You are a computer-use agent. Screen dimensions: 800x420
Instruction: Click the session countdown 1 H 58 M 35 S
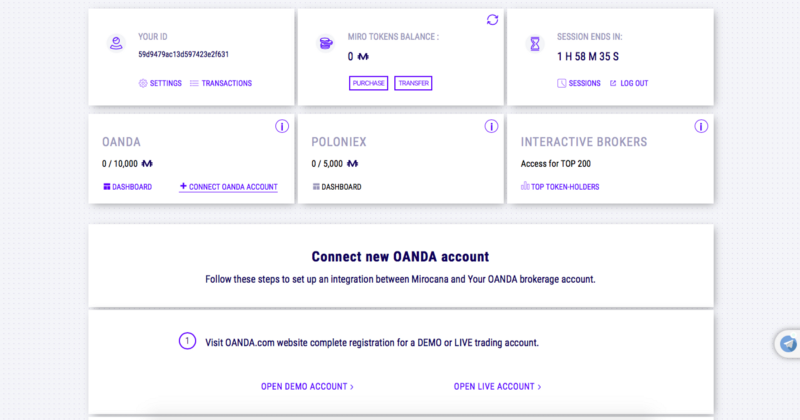(588, 57)
